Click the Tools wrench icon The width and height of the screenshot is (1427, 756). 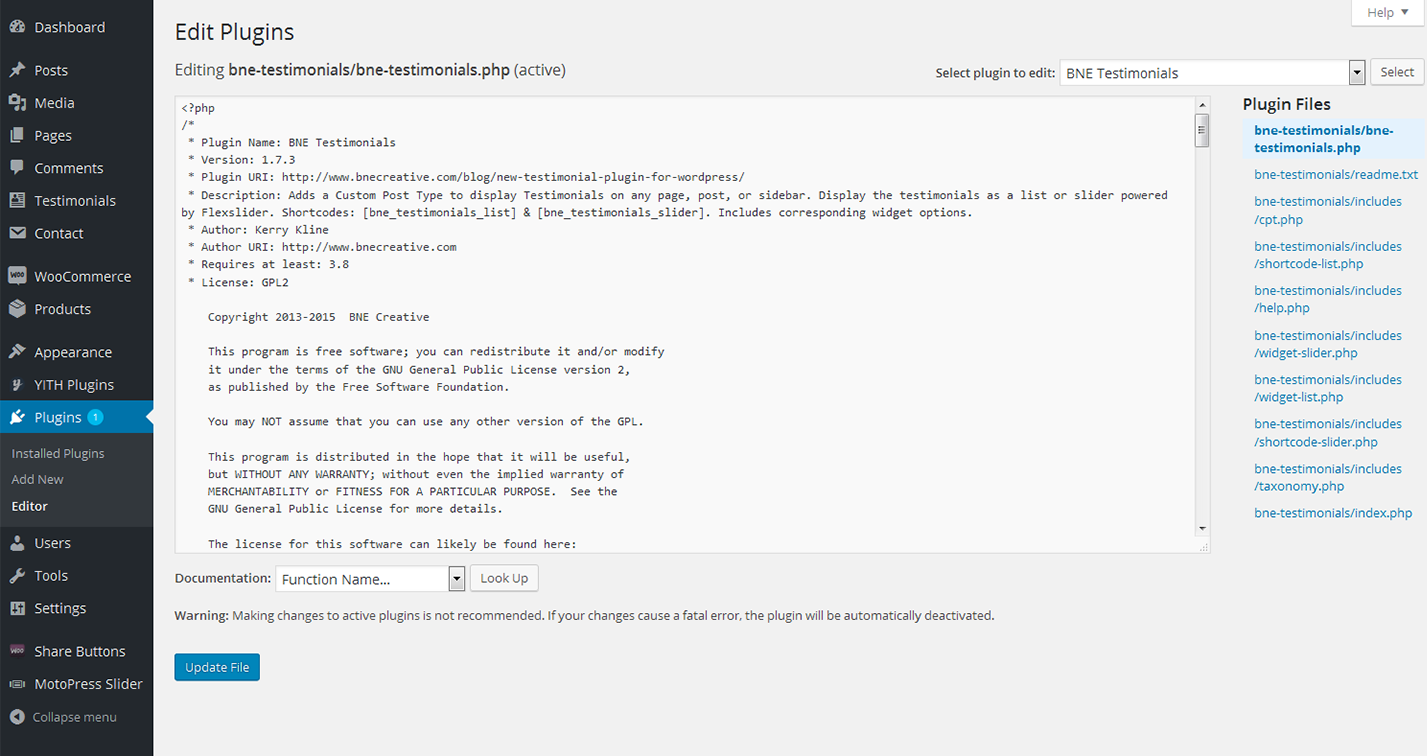[17, 576]
